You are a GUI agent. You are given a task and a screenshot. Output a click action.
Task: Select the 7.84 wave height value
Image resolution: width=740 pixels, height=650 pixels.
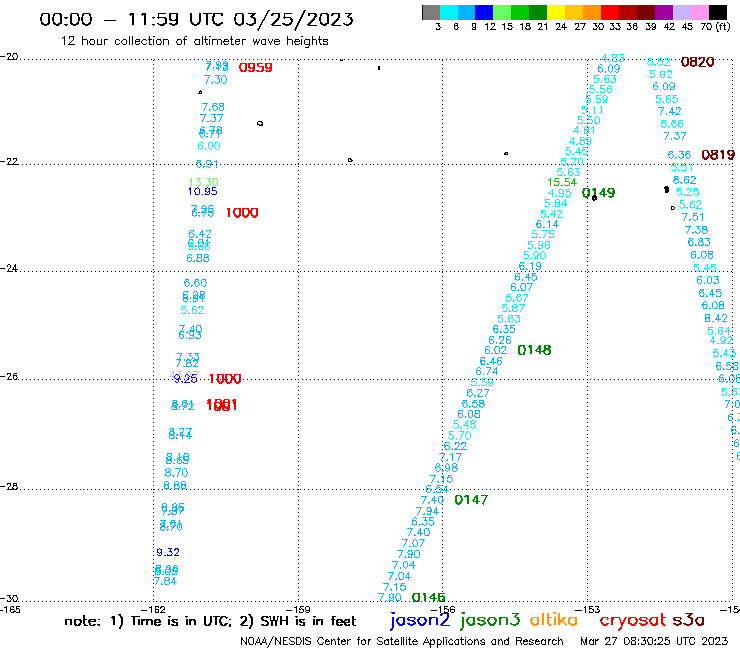165,582
